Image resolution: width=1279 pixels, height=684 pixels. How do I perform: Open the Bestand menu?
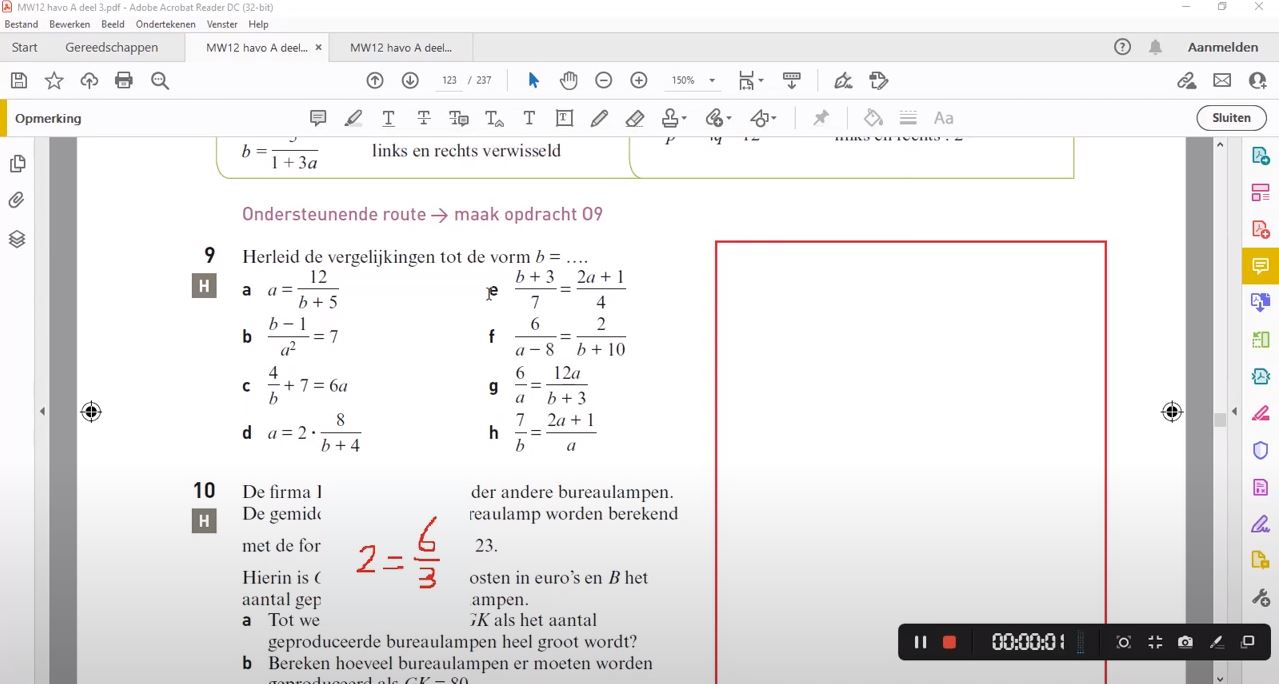(21, 24)
